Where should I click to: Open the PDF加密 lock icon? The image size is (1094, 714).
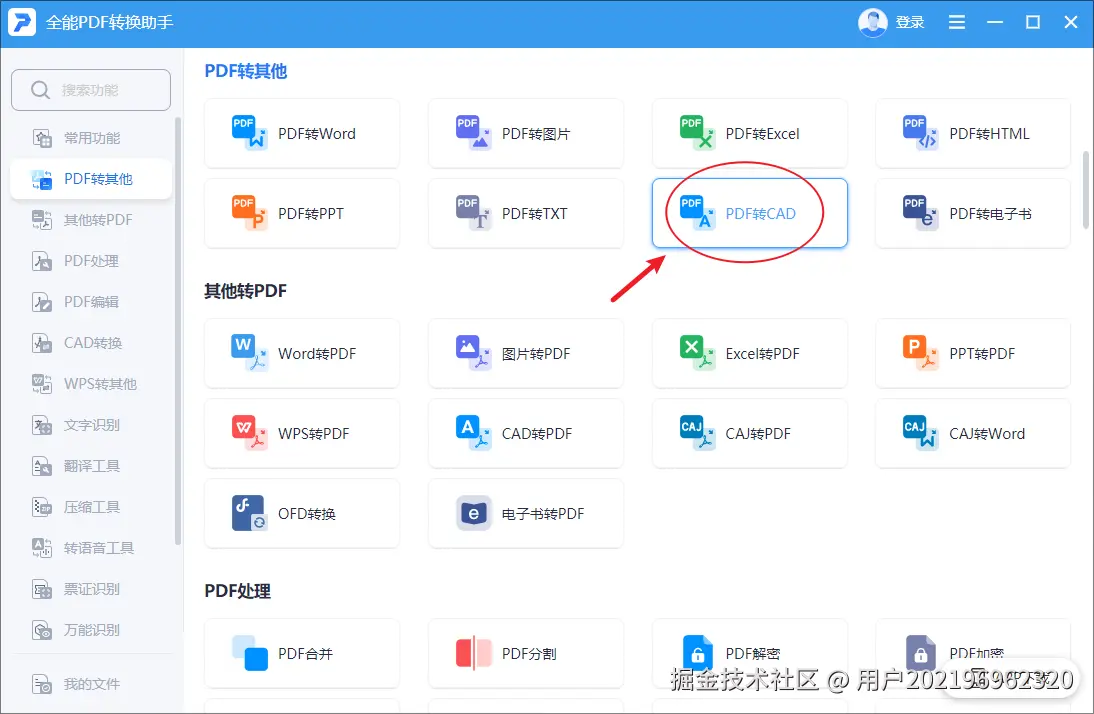920,653
